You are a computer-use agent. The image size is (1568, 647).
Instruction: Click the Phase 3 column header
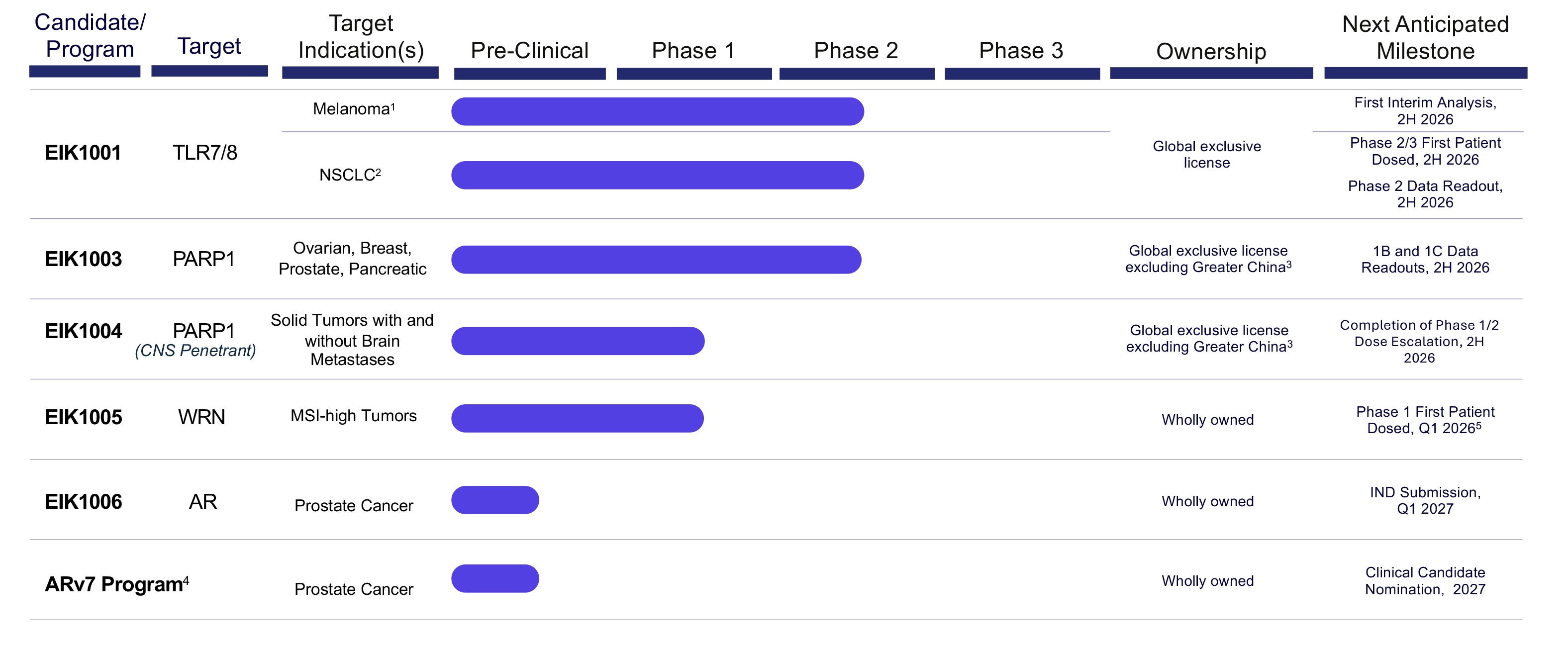[x=1021, y=51]
